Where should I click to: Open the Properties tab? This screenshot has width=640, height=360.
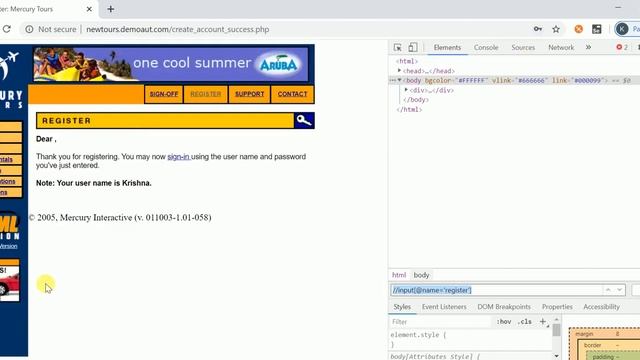(x=557, y=307)
